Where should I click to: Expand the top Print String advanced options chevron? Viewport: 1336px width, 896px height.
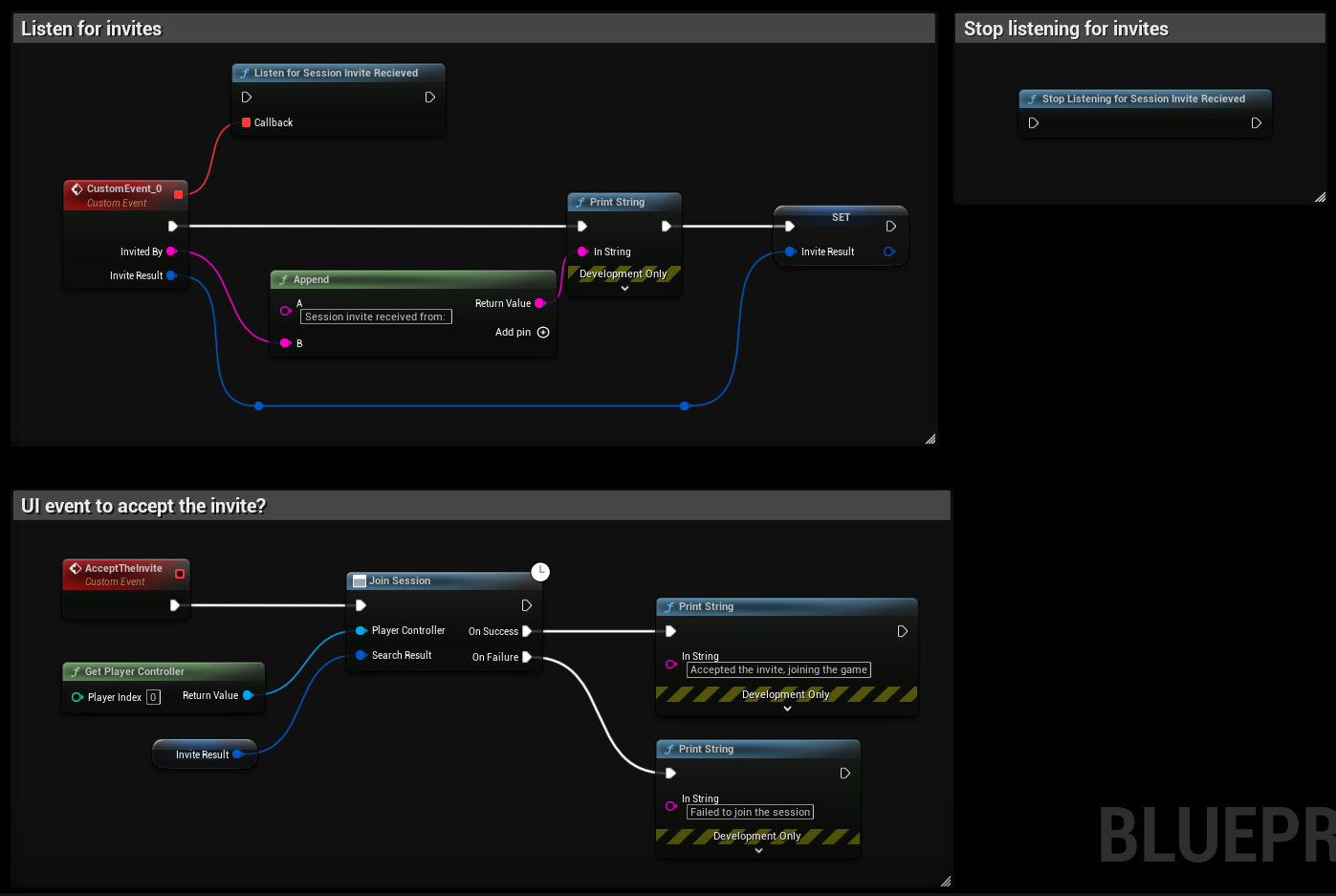(624, 288)
